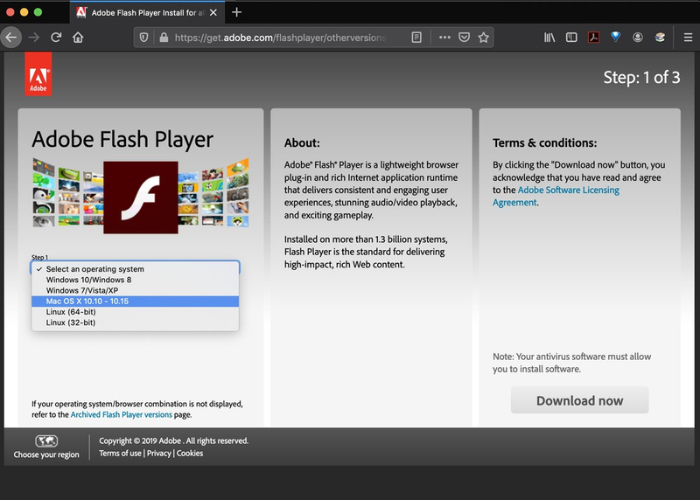Save page to Pocket

(464, 38)
